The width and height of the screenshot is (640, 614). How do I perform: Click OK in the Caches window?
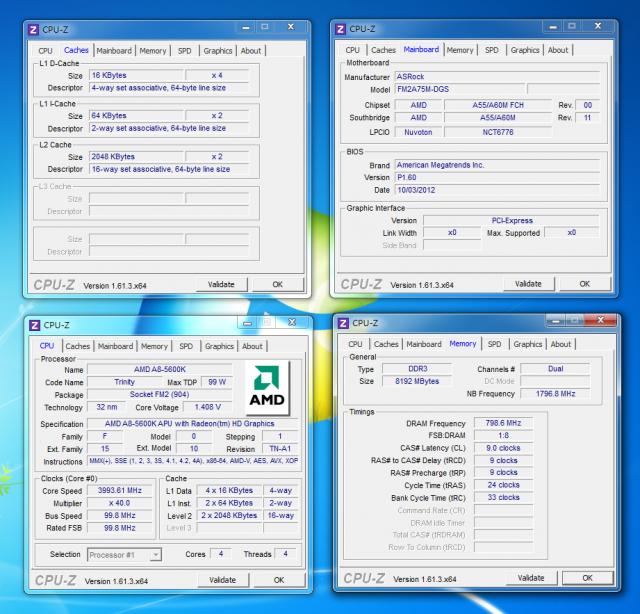[x=278, y=285]
